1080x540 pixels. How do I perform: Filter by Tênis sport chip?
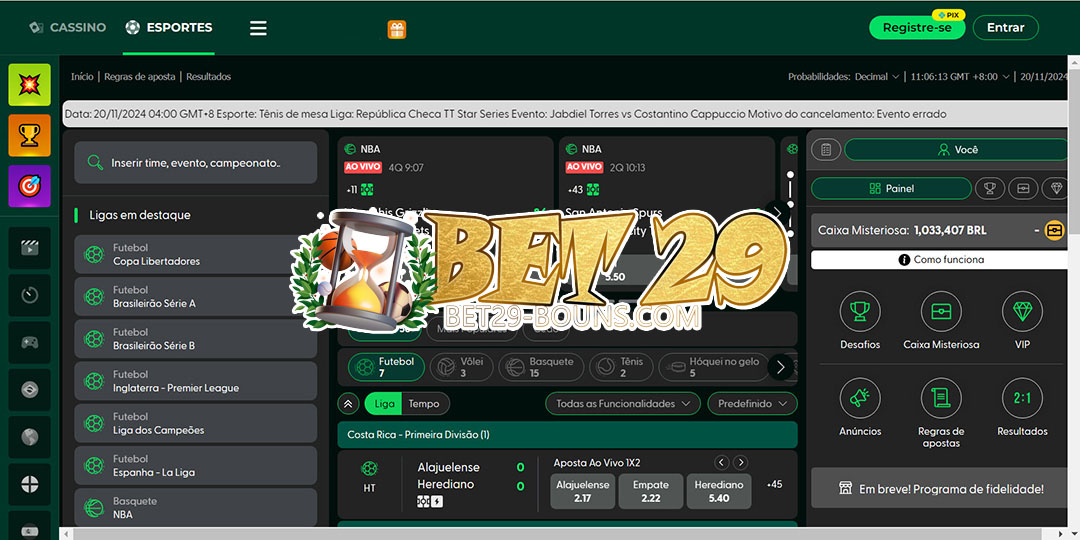click(x=621, y=367)
